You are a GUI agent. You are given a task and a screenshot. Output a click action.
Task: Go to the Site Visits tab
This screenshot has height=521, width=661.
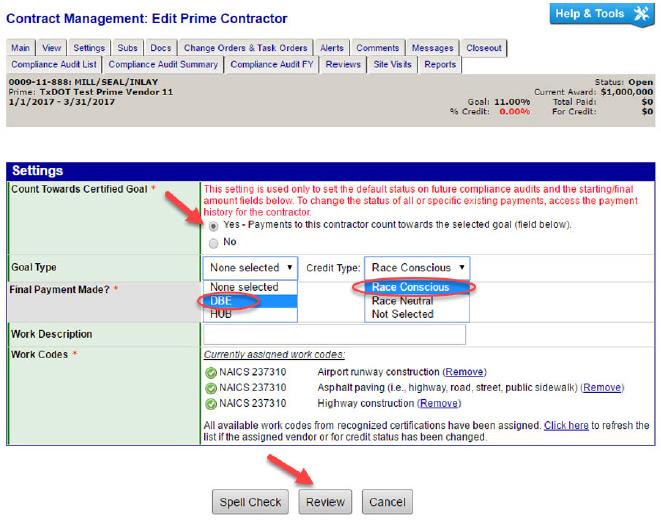pyautogui.click(x=393, y=64)
